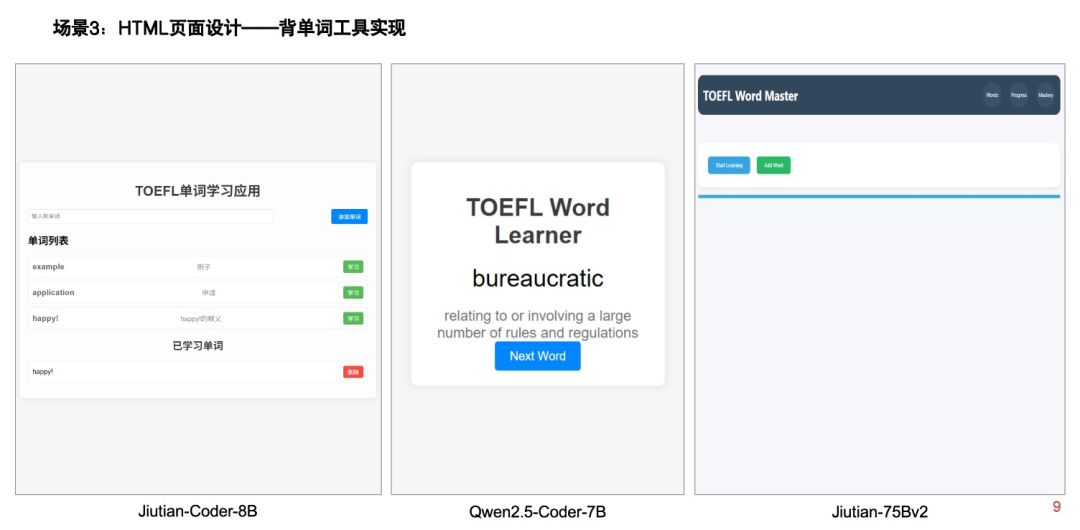Click the TOEFL Word Master title
The width and height of the screenshot is (1080, 530).
(x=750, y=96)
